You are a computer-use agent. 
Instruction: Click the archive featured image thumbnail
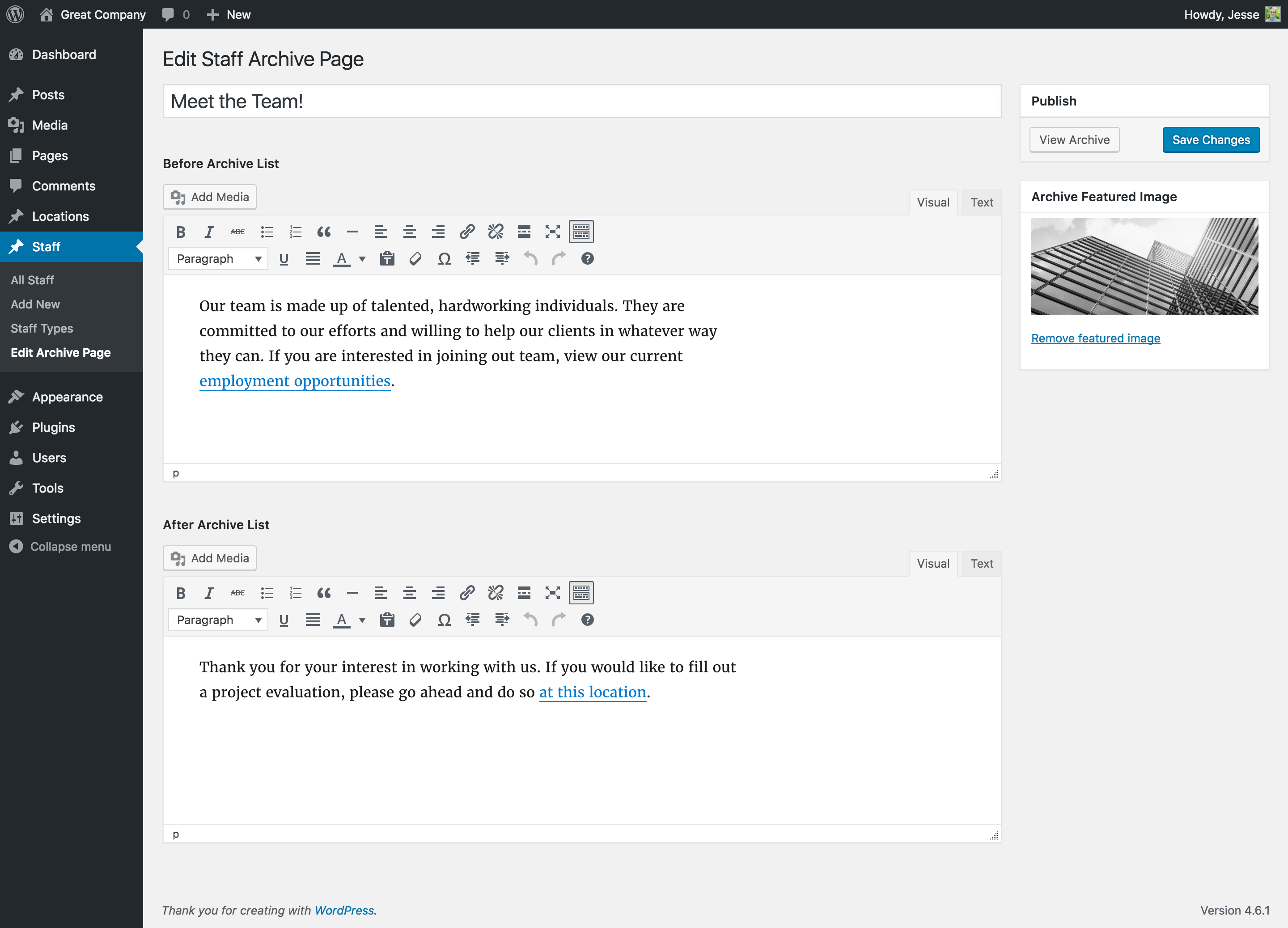tap(1144, 266)
